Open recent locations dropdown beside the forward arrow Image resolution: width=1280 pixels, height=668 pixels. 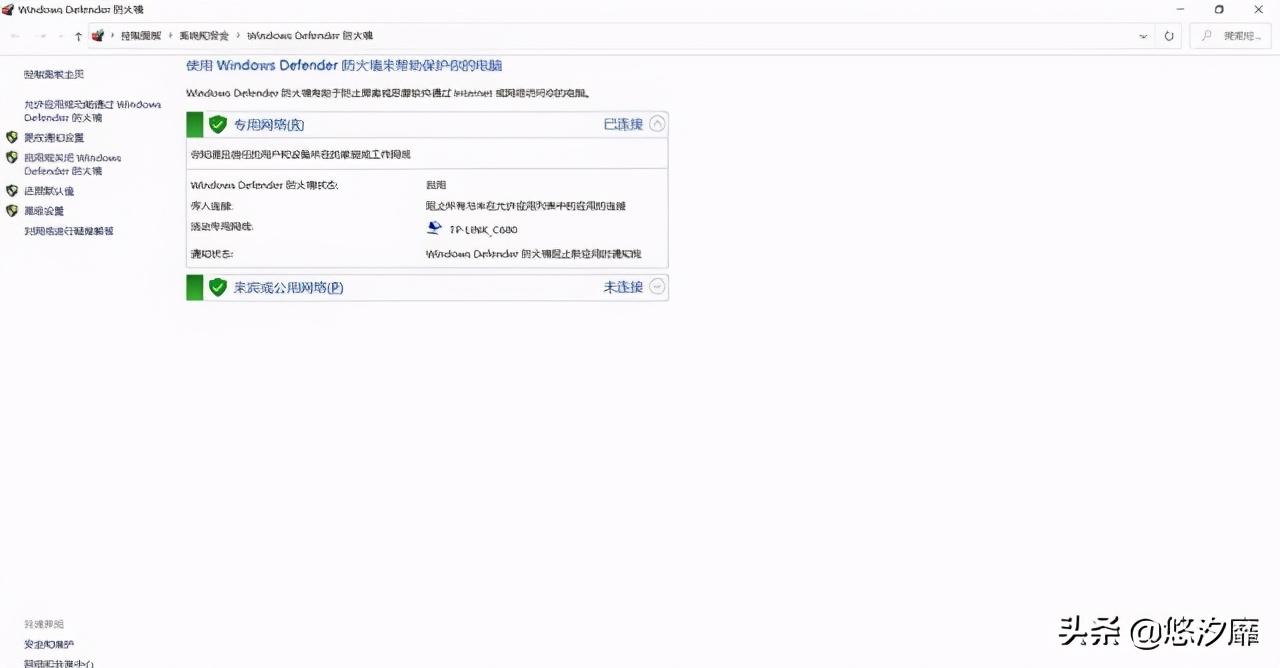pyautogui.click(x=61, y=36)
